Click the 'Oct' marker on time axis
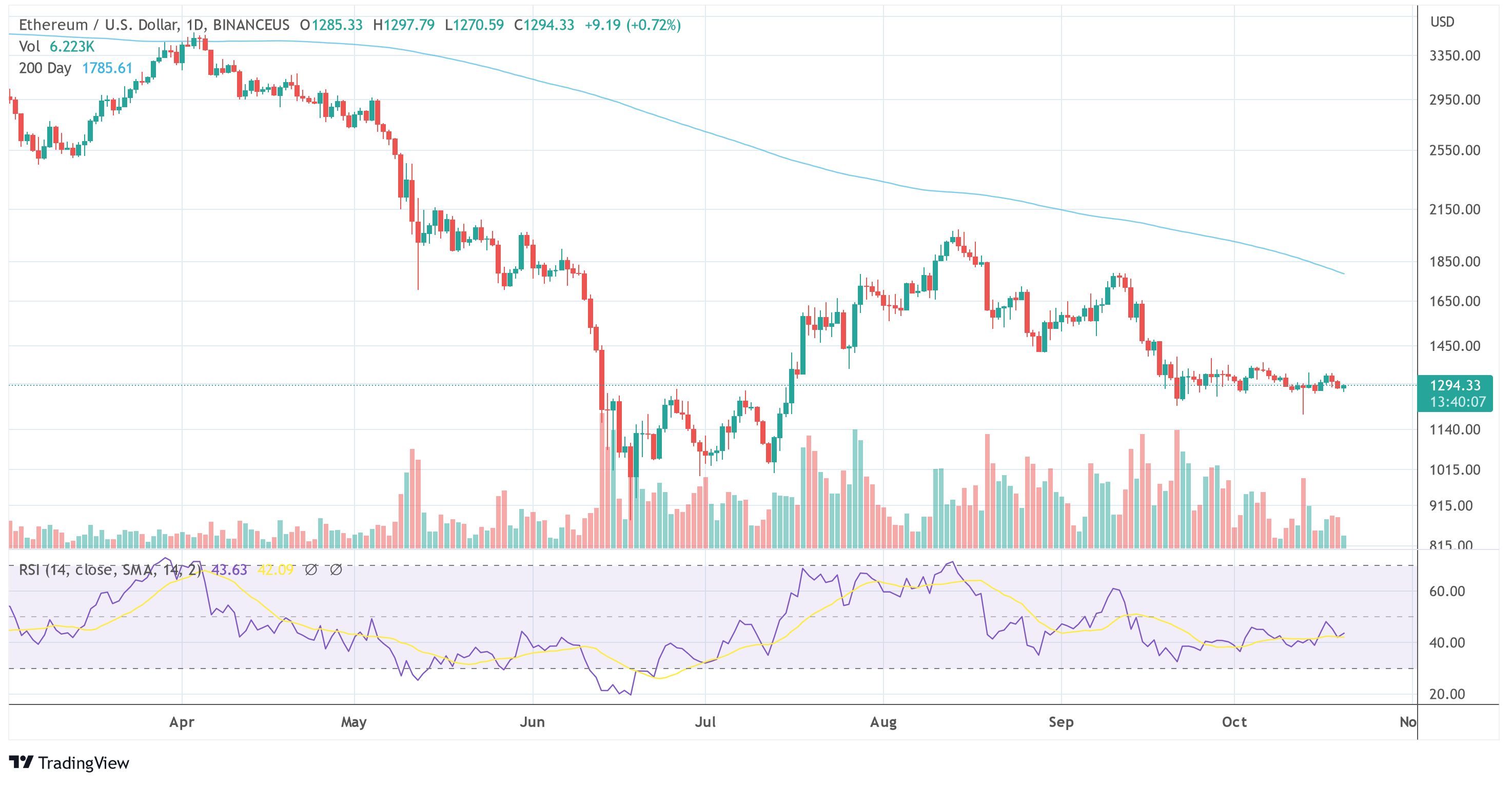Viewport: 1512px width, 785px height. click(x=1234, y=722)
